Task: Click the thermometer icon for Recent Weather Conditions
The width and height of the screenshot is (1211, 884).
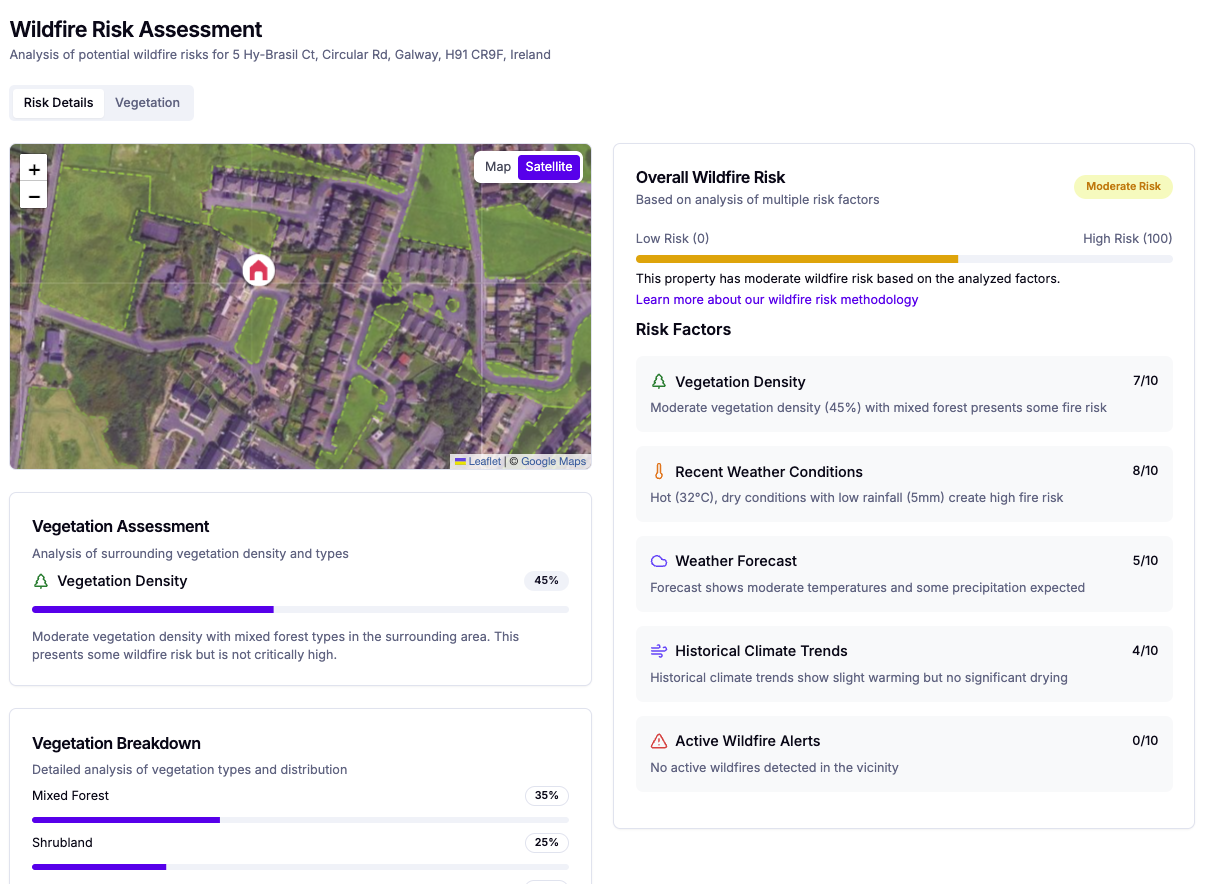Action: pos(659,471)
